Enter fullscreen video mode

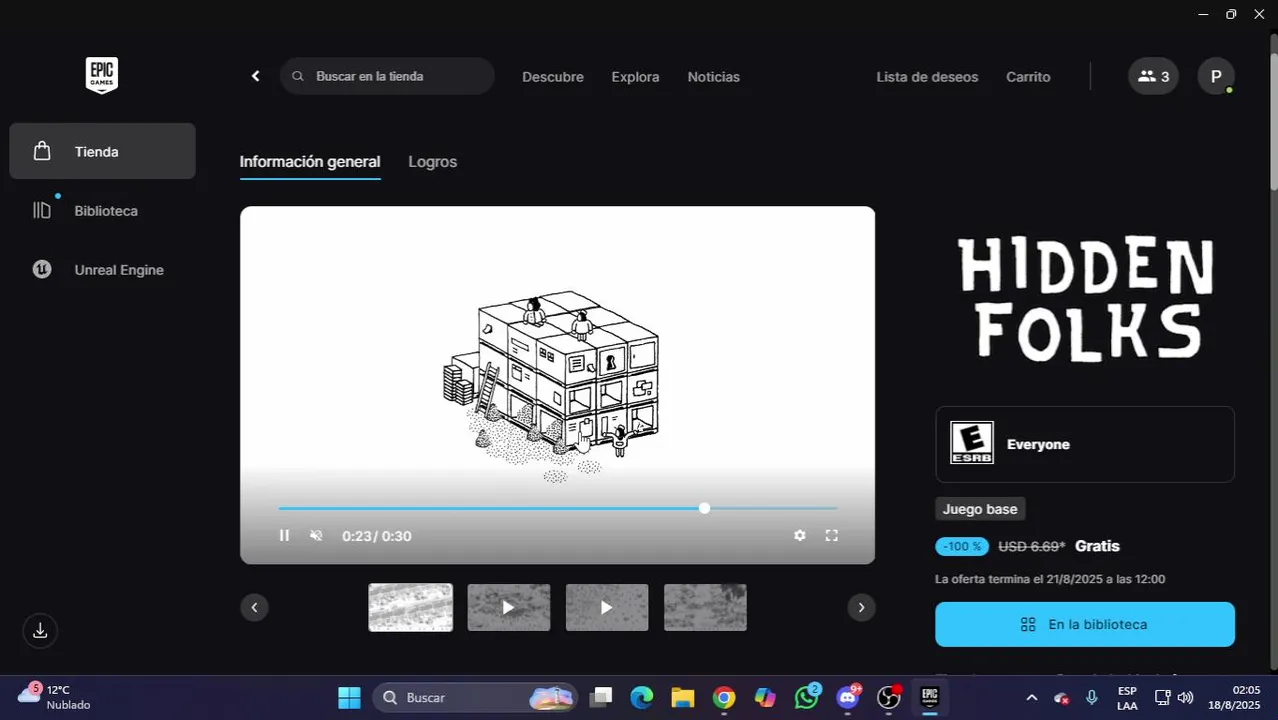[x=831, y=536]
